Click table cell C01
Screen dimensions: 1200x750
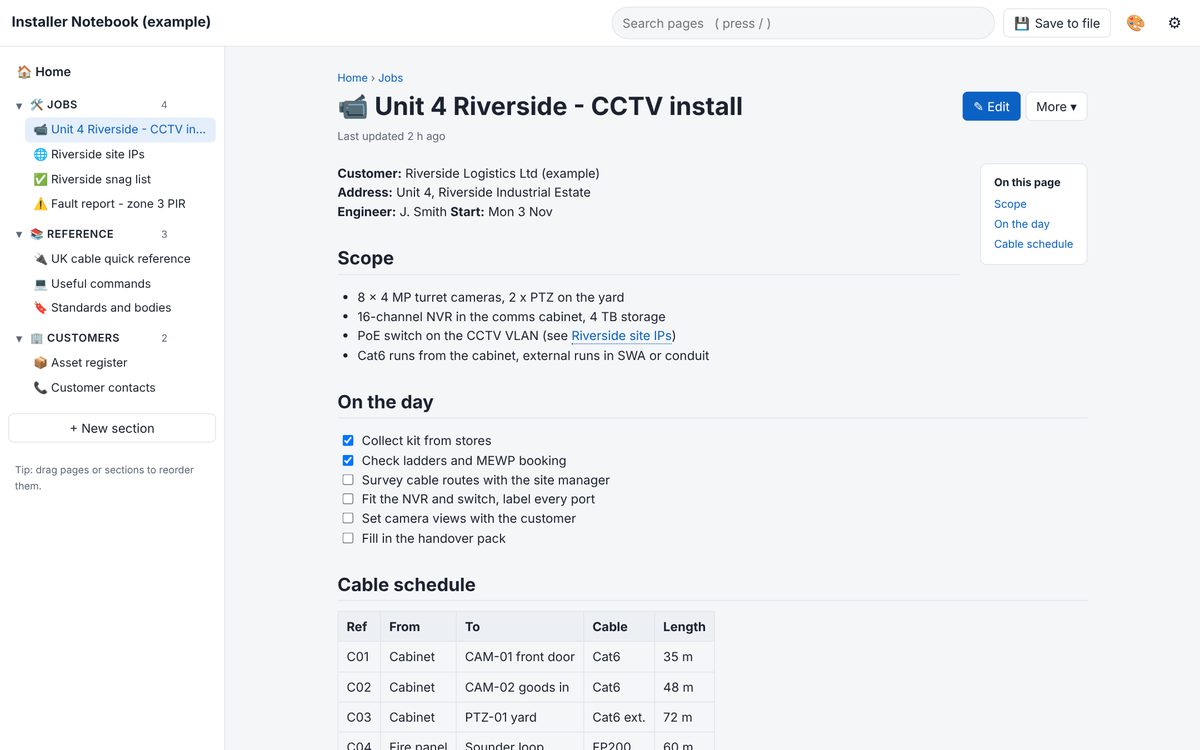click(359, 657)
